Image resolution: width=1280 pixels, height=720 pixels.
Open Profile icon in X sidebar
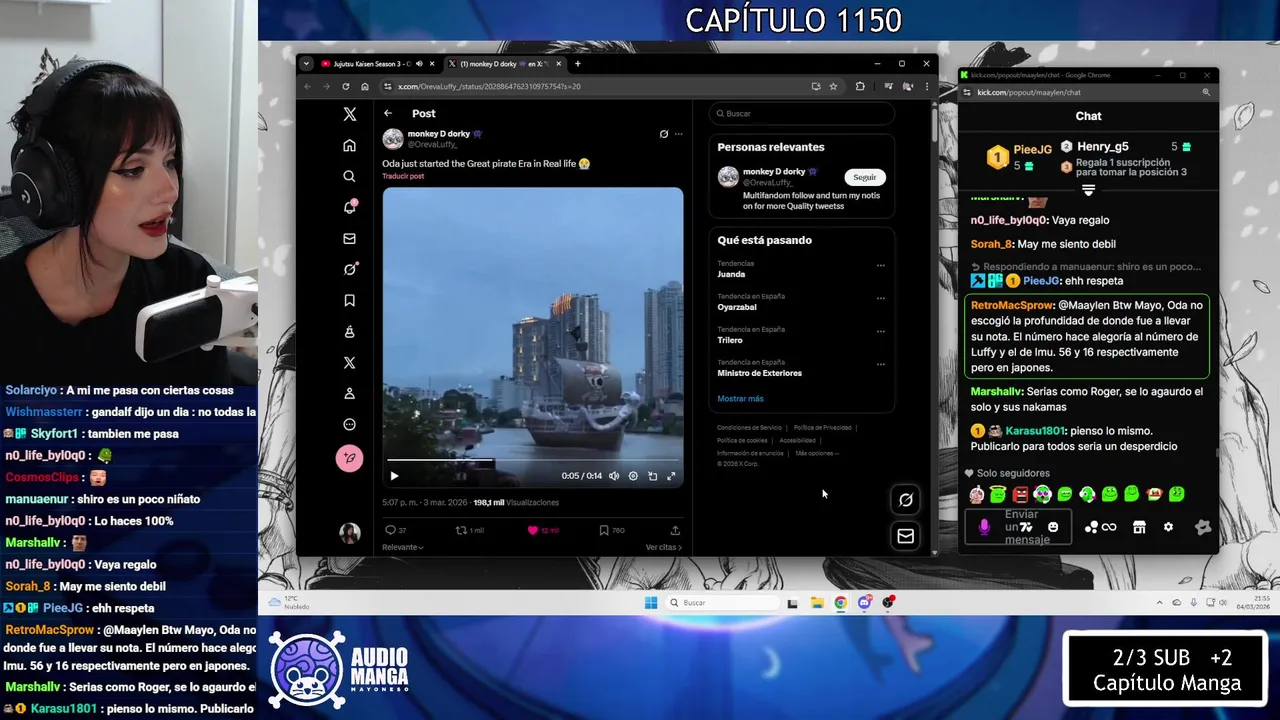349,393
